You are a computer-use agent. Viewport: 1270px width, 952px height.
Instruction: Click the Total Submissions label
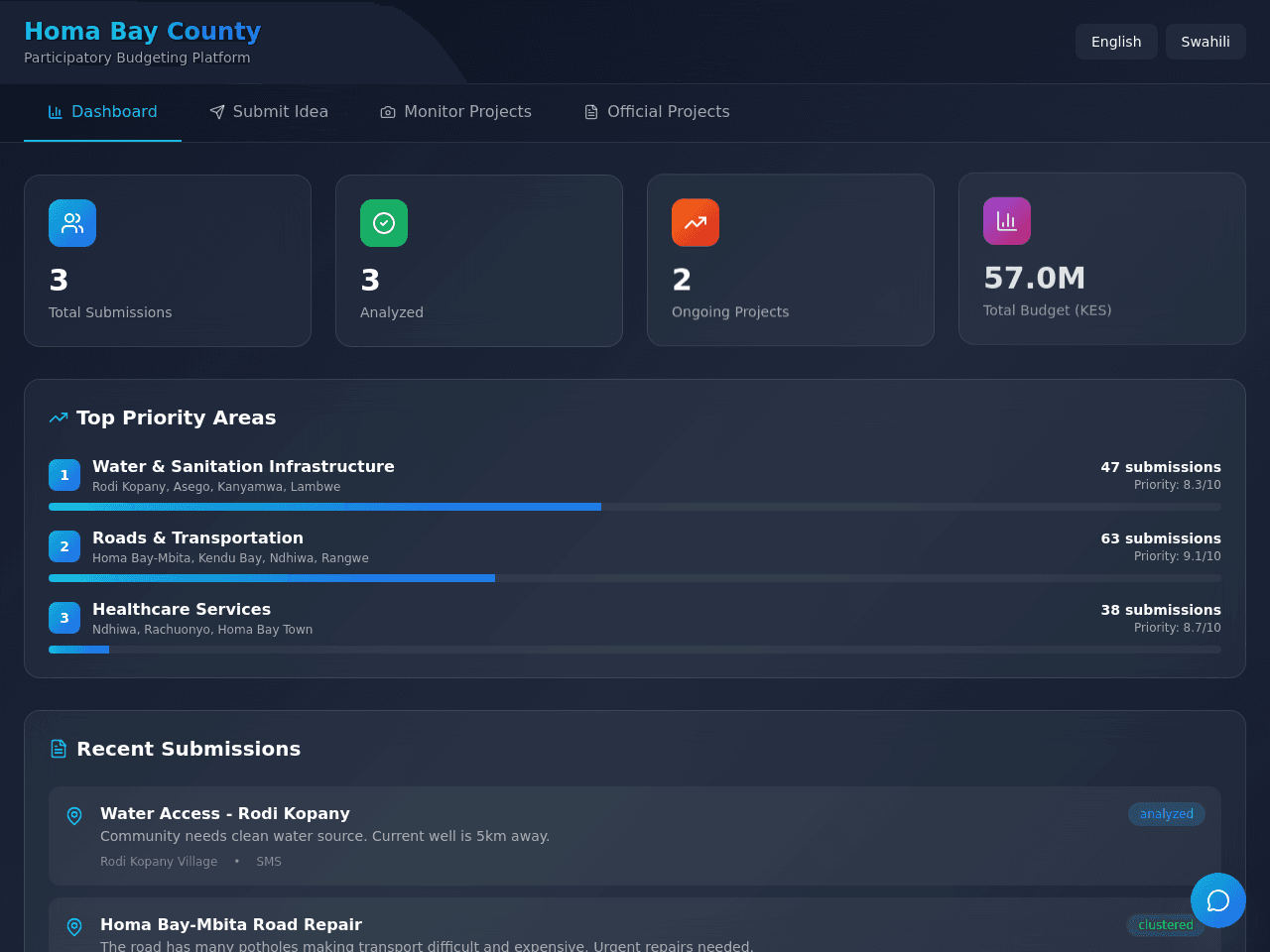click(110, 312)
